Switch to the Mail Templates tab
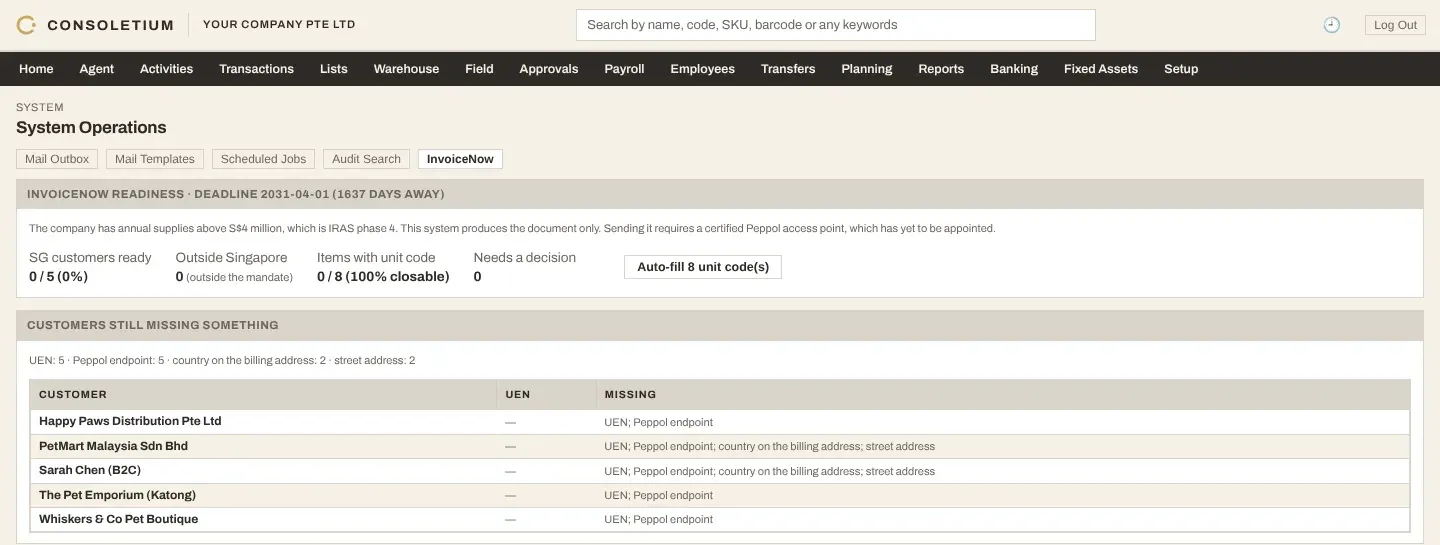The width and height of the screenshot is (1440, 545). tap(155, 159)
